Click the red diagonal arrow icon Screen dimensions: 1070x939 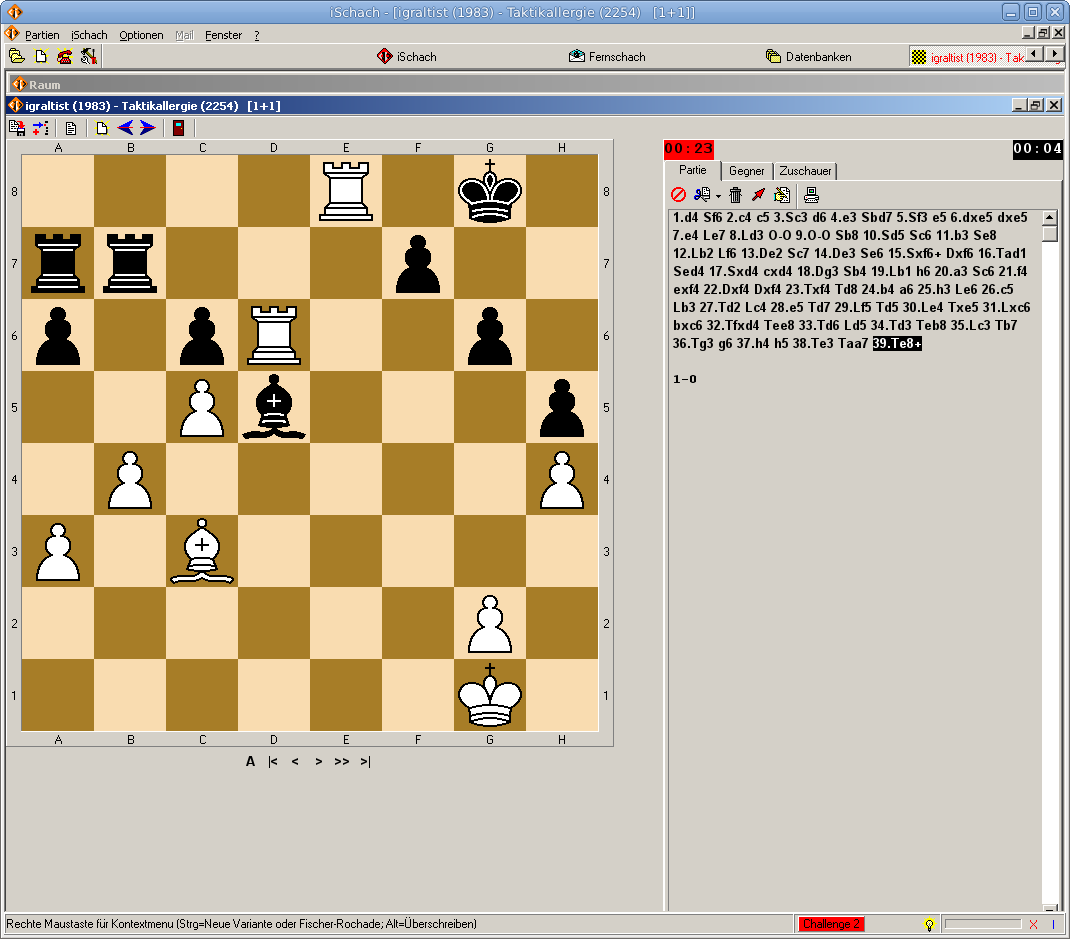758,195
